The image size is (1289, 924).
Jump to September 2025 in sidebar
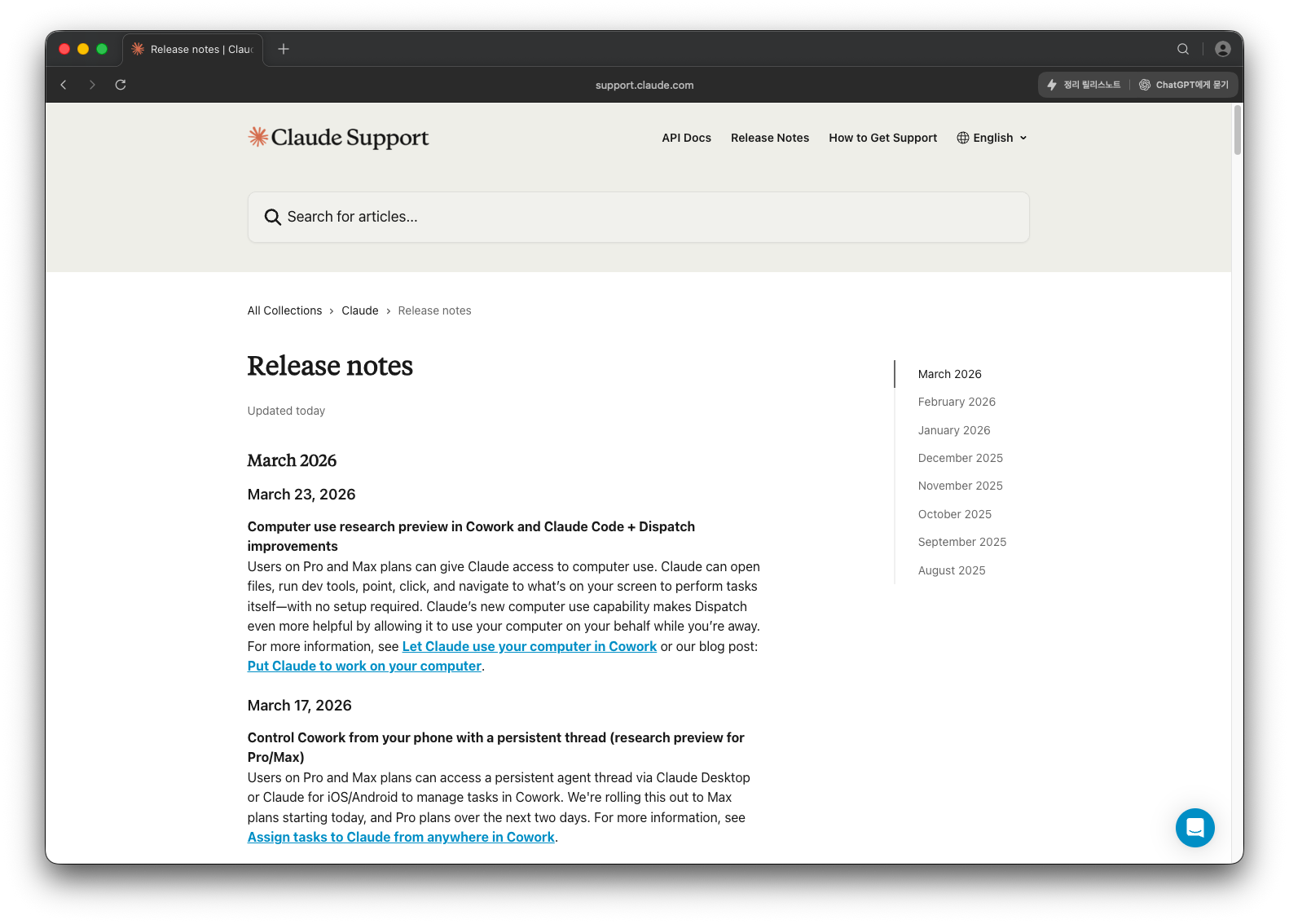(x=962, y=542)
